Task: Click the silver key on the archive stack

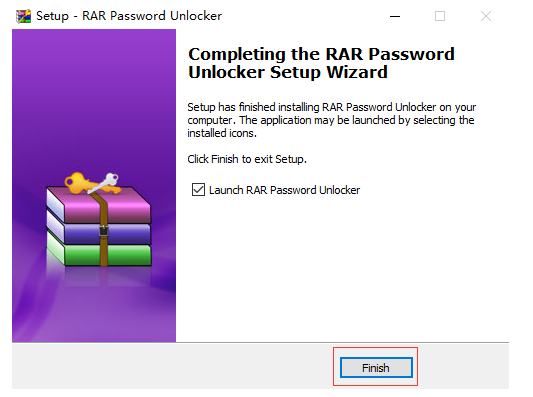Action: click(105, 182)
